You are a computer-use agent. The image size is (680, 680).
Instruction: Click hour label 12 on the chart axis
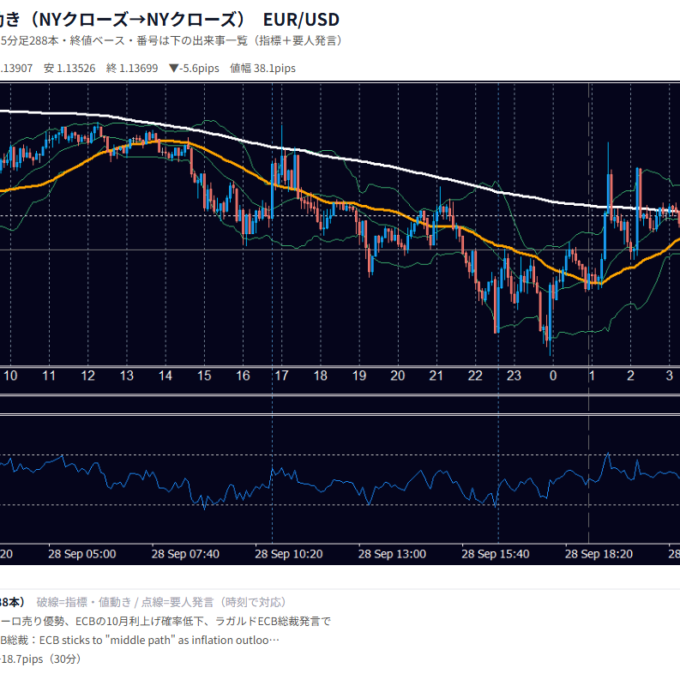click(88, 376)
